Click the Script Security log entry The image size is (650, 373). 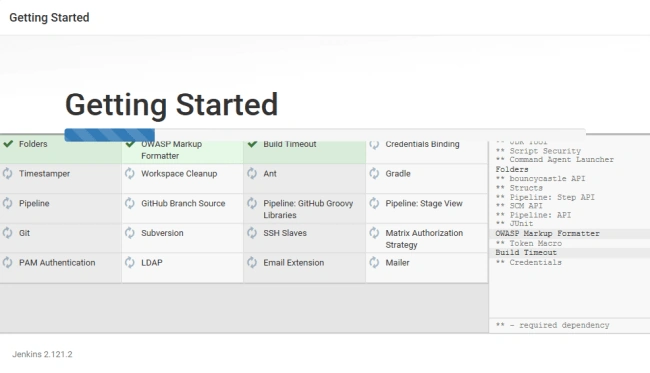tap(538, 151)
